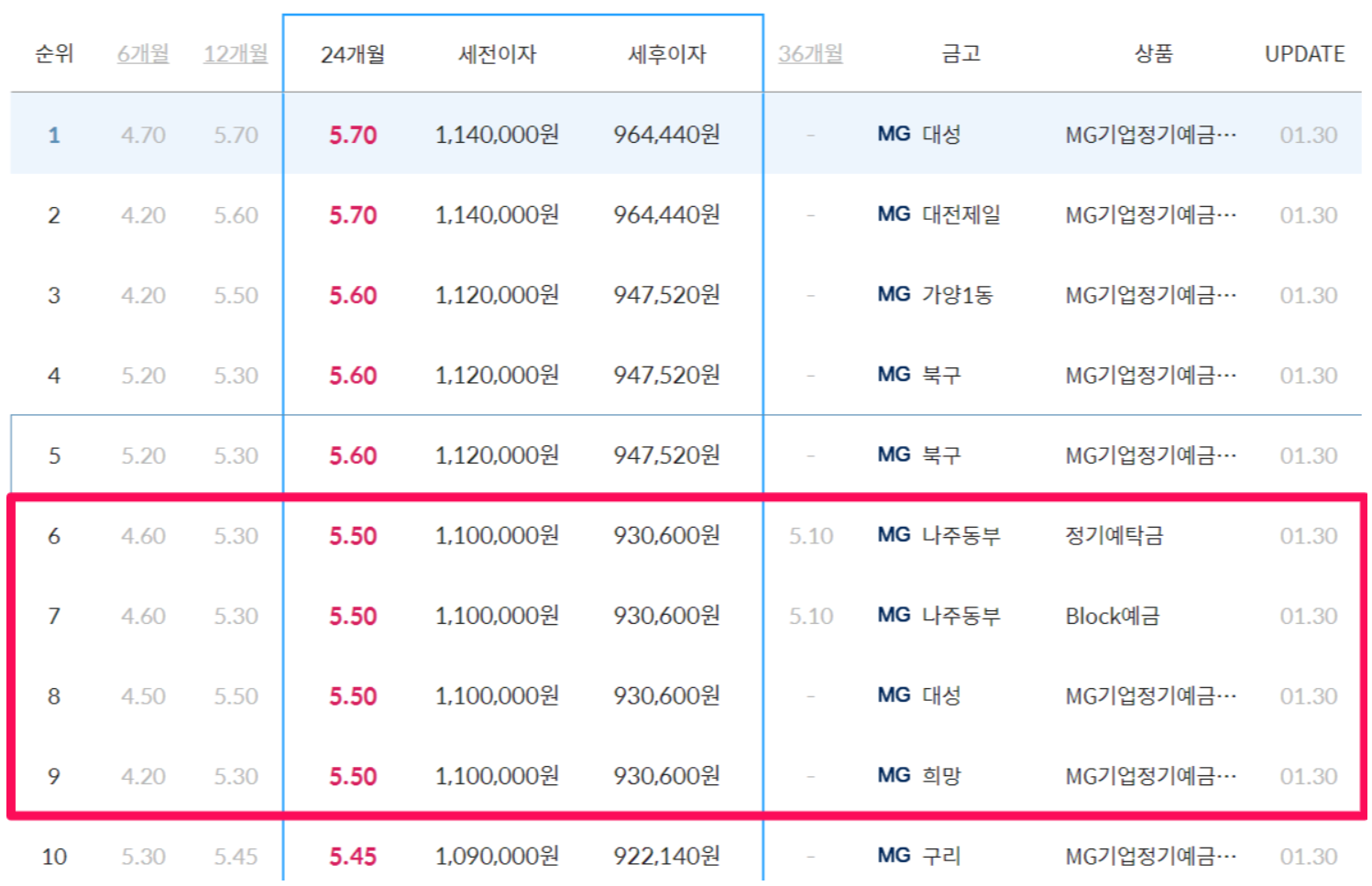The image size is (1372, 886).
Task: Click 1,100,000원 pre-tax interest in rank 8 row
Action: coord(497,695)
